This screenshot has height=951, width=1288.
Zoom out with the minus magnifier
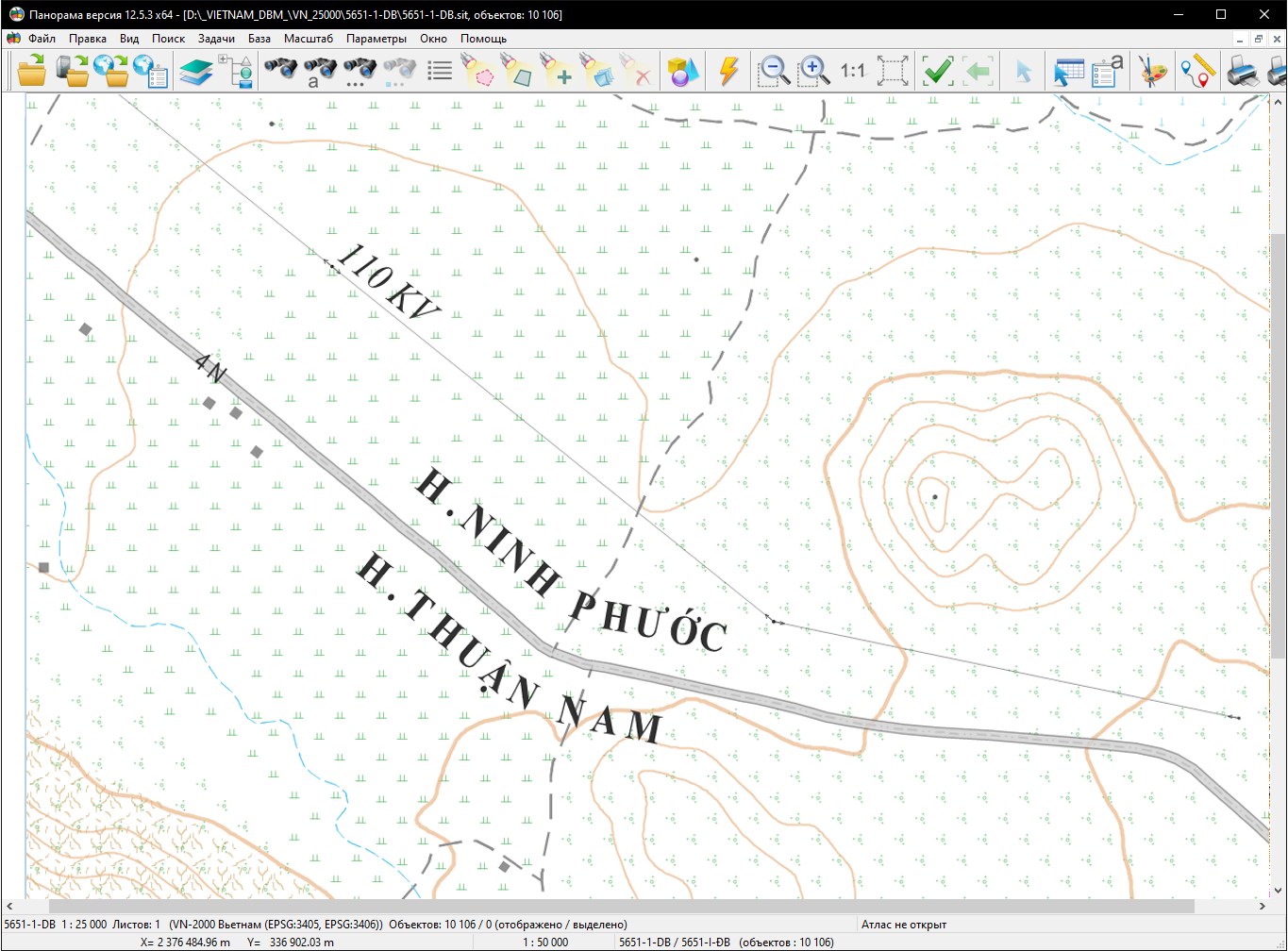point(774,71)
